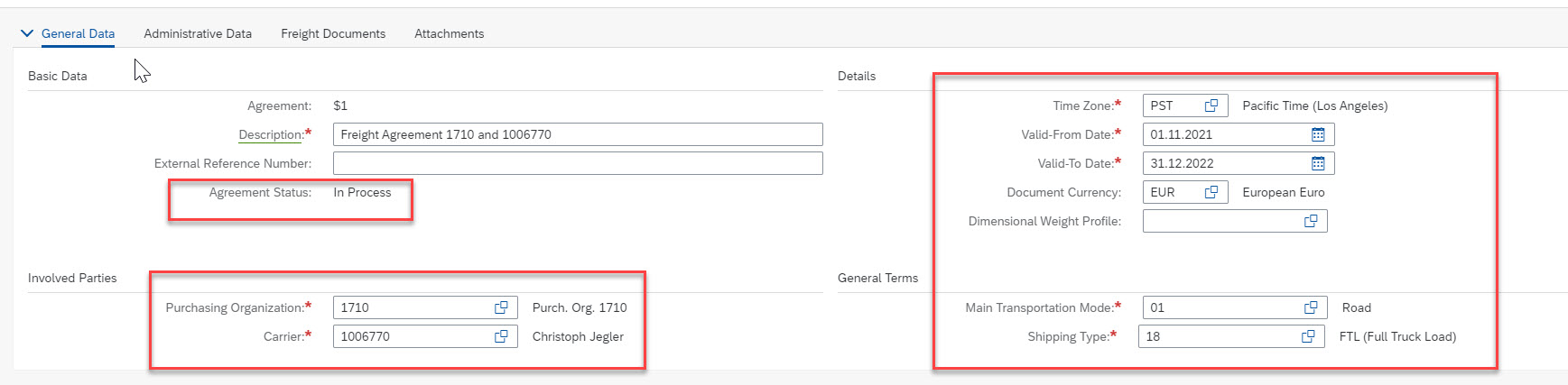Open value help for Time Zone field
Screen dimensions: 1568x385
click(1211, 105)
